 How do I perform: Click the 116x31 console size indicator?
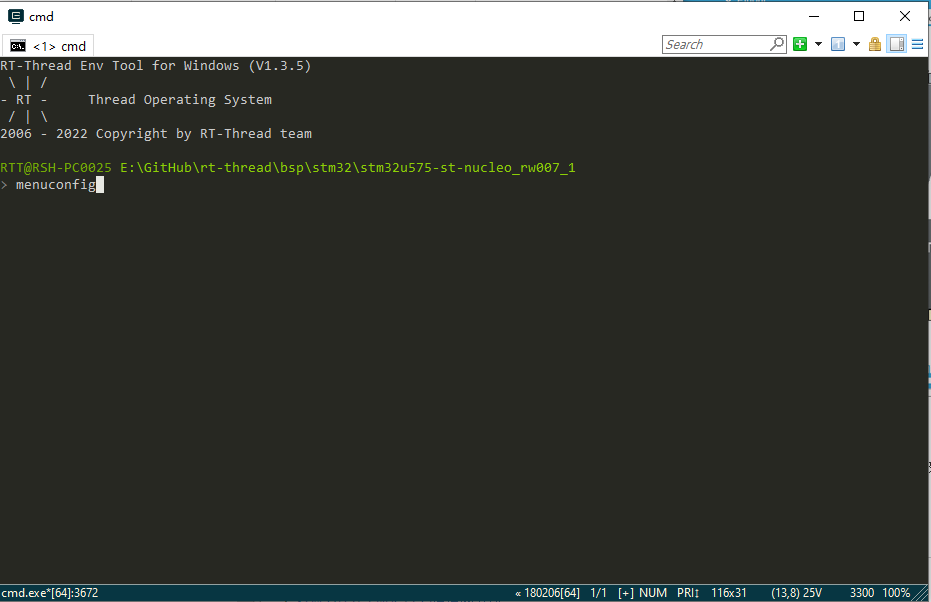728,593
